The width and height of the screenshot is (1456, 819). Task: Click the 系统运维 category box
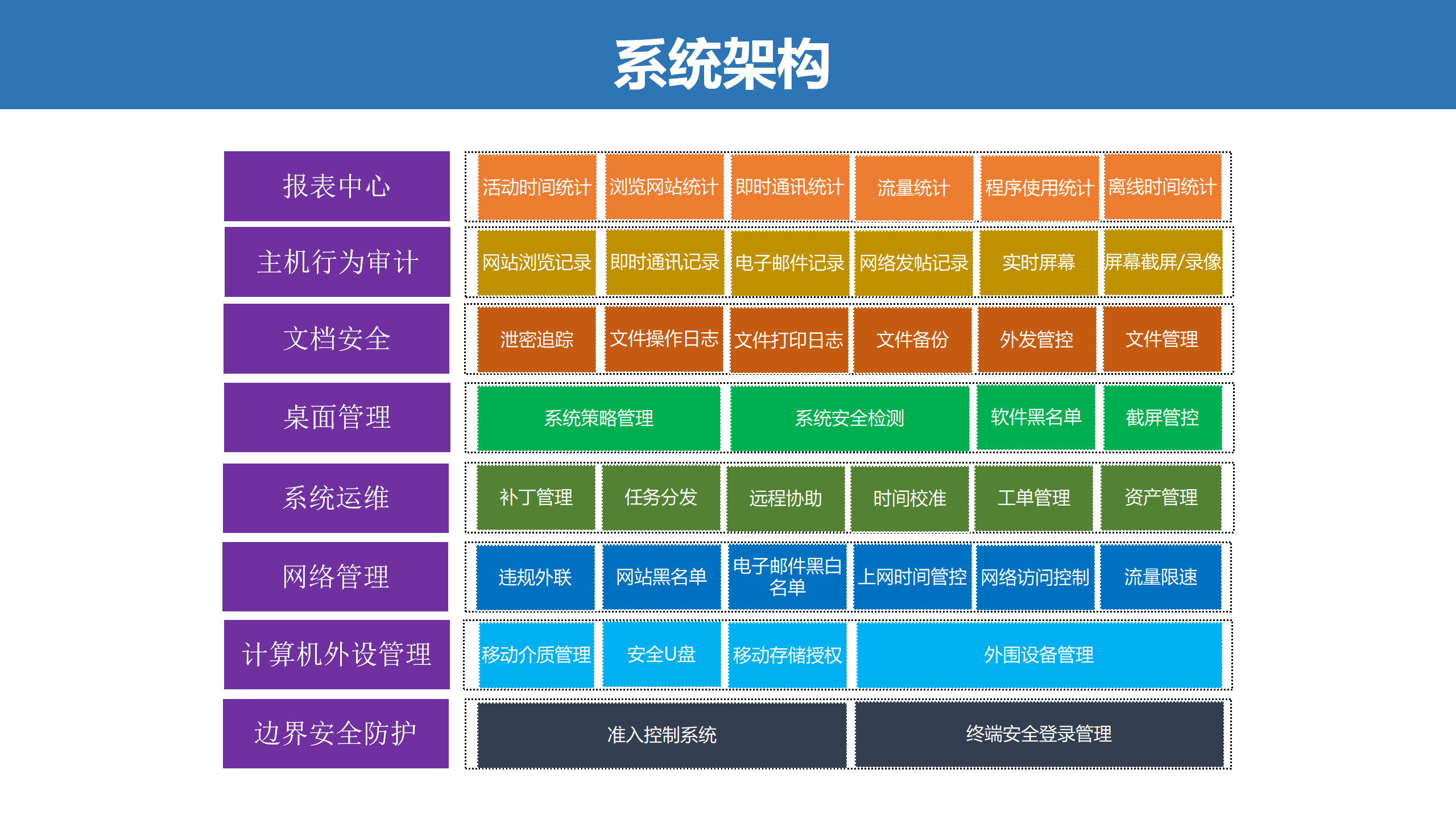(x=336, y=498)
